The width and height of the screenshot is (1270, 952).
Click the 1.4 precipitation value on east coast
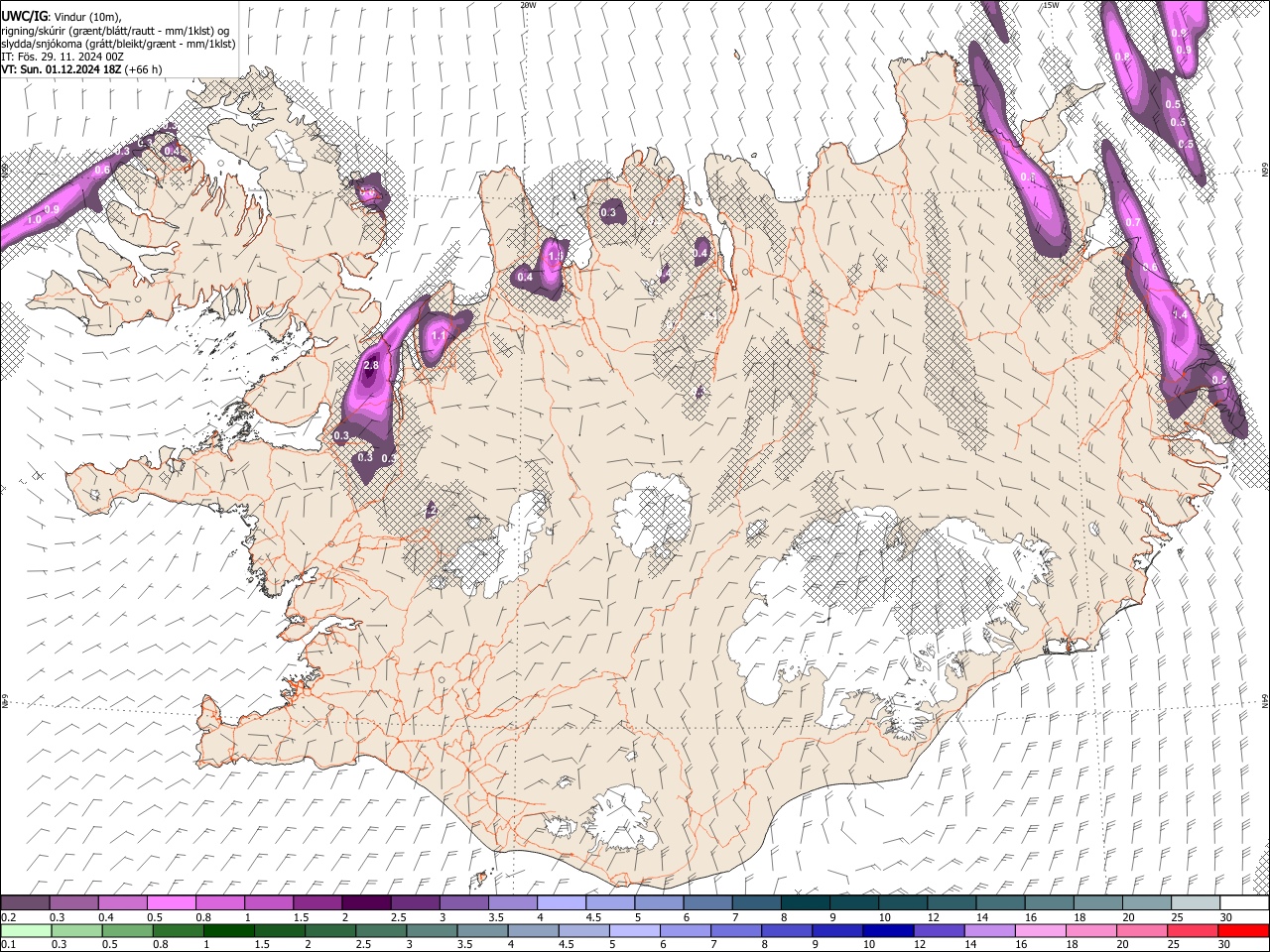click(1180, 314)
